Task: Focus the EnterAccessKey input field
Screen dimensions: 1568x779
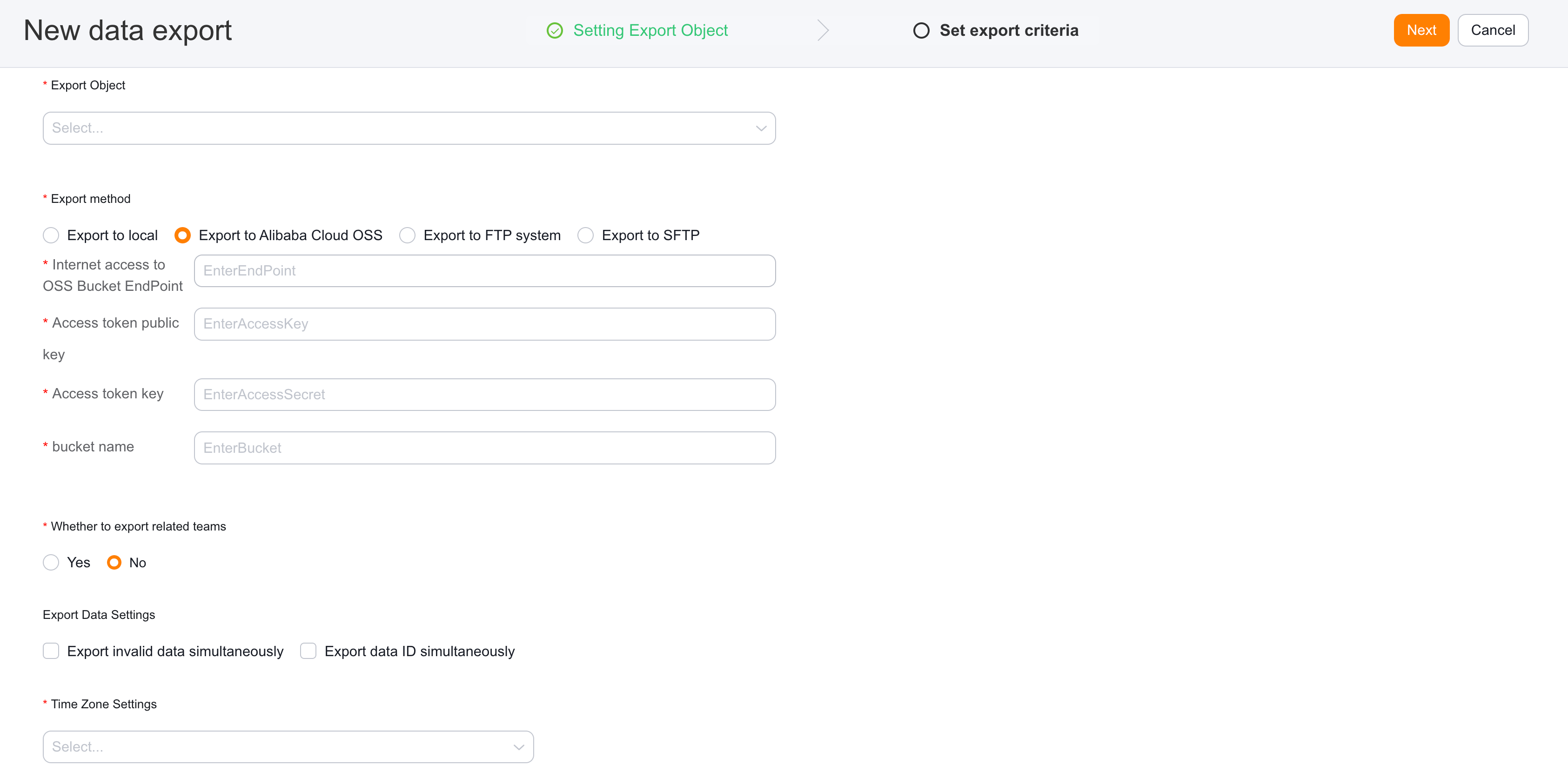Action: pos(484,324)
